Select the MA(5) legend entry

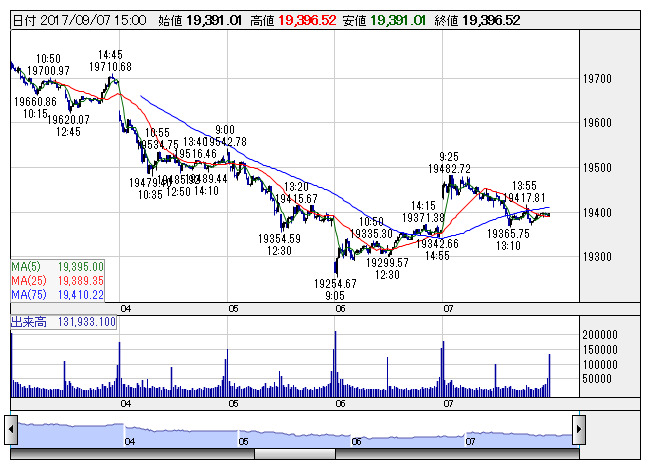pyautogui.click(x=57, y=267)
